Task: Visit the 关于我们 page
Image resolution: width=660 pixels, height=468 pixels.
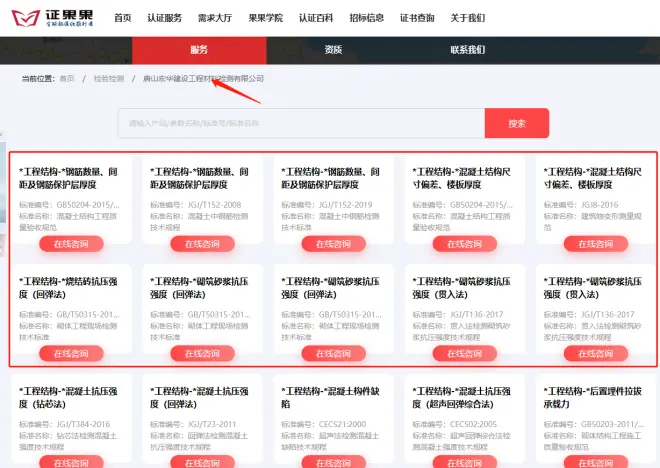Action: pyautogui.click(x=467, y=18)
